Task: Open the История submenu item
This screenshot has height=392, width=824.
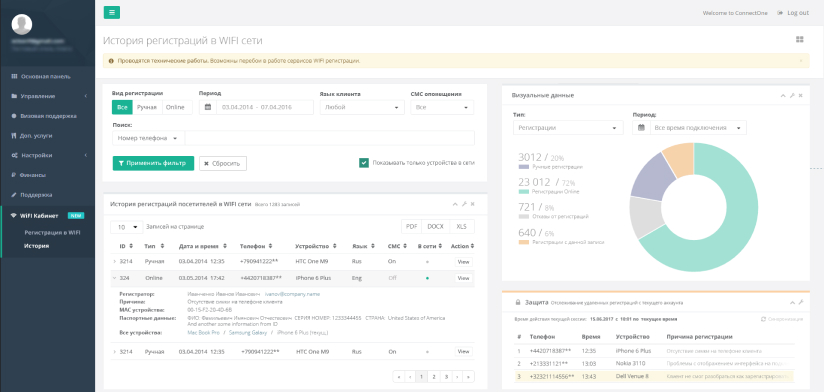Action: (x=37, y=245)
